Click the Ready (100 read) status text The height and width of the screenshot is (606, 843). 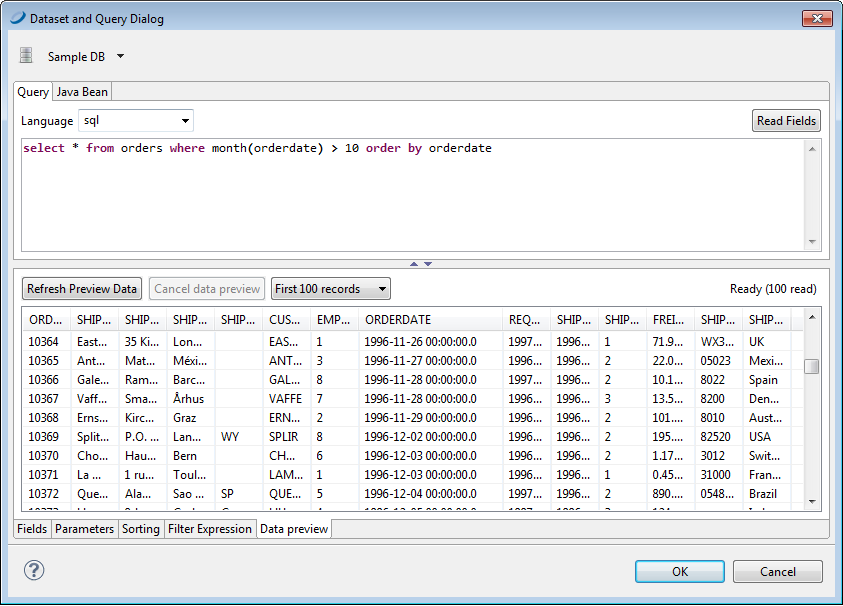click(x=773, y=289)
